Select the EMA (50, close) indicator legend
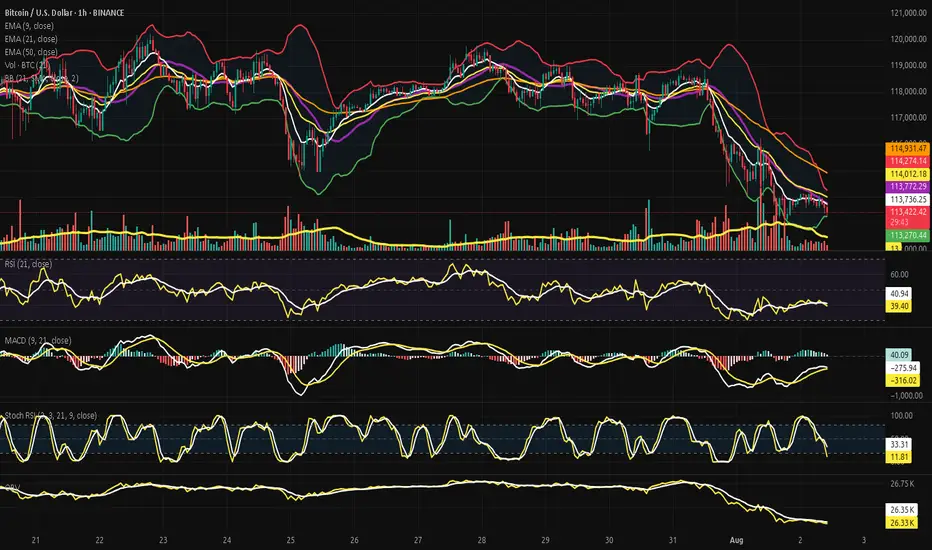The image size is (932, 550). (x=31, y=52)
